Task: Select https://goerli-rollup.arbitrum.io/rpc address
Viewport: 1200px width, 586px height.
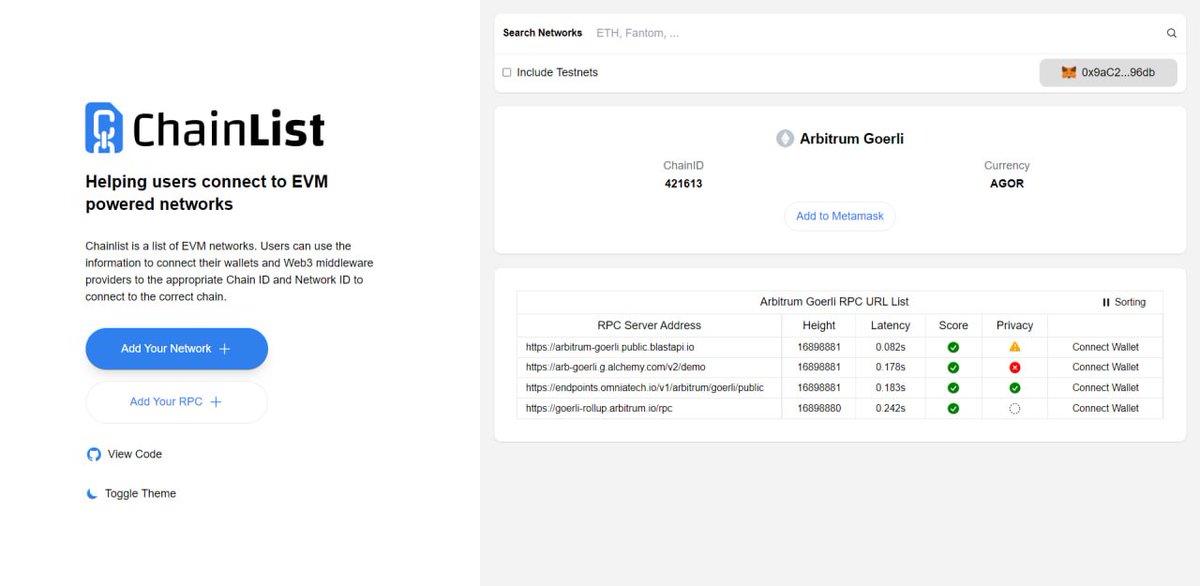Action: click(x=599, y=408)
